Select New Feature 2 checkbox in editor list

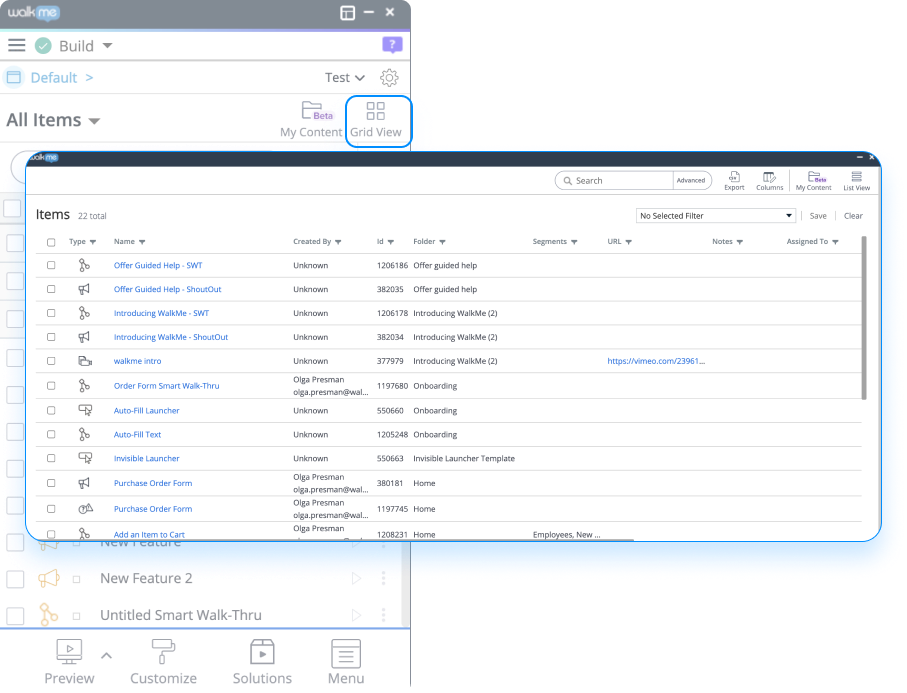click(x=15, y=578)
